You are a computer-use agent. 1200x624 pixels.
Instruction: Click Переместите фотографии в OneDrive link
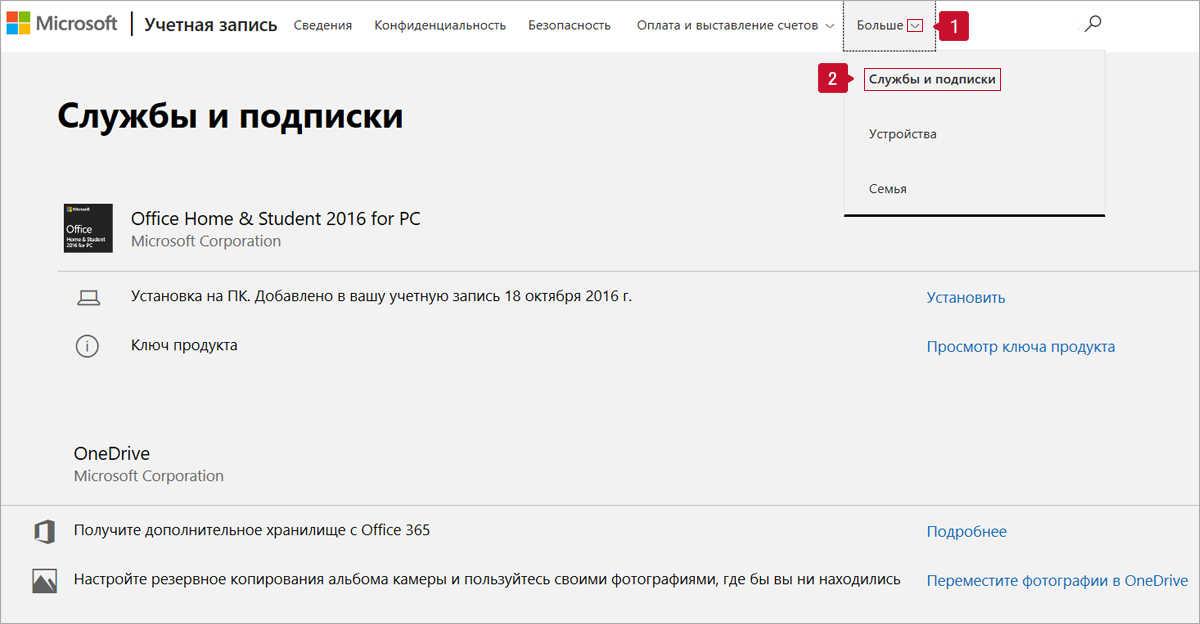pyautogui.click(x=1056, y=580)
